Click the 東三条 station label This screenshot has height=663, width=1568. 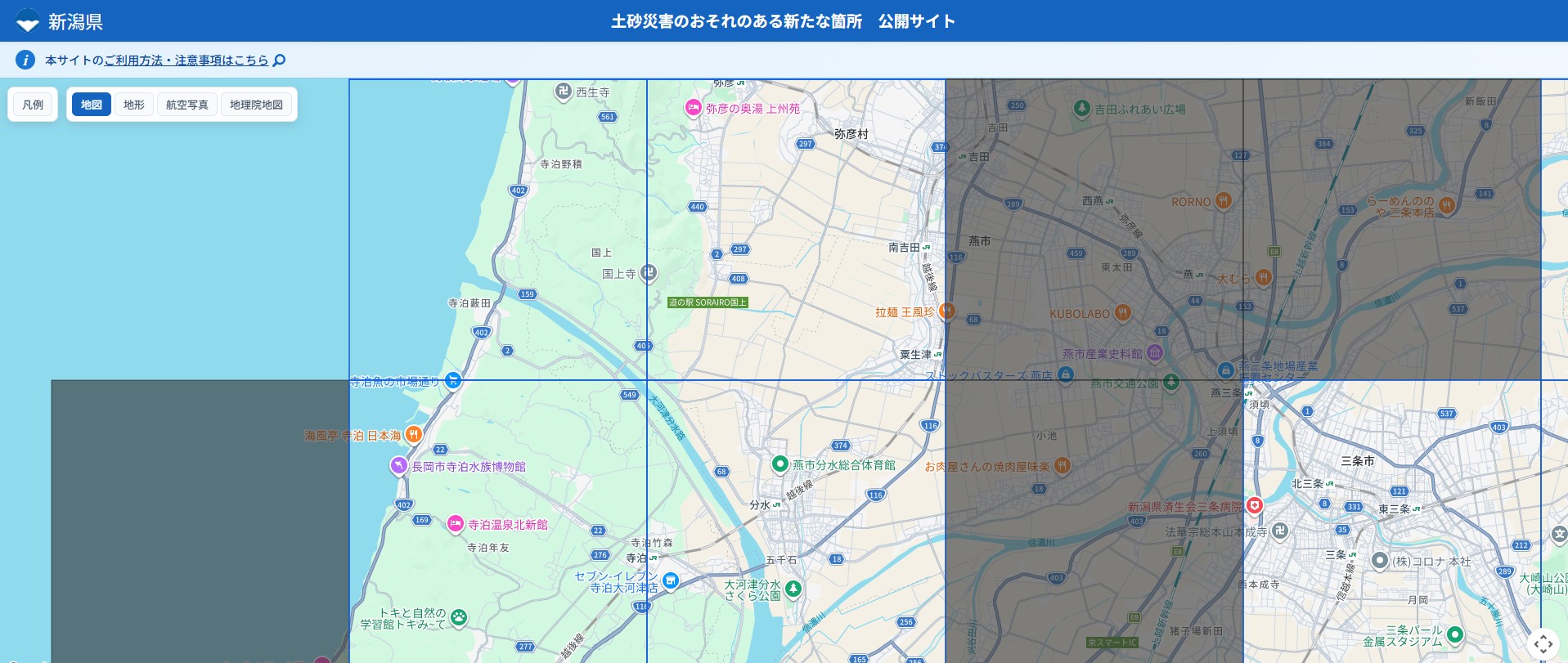(1395, 508)
